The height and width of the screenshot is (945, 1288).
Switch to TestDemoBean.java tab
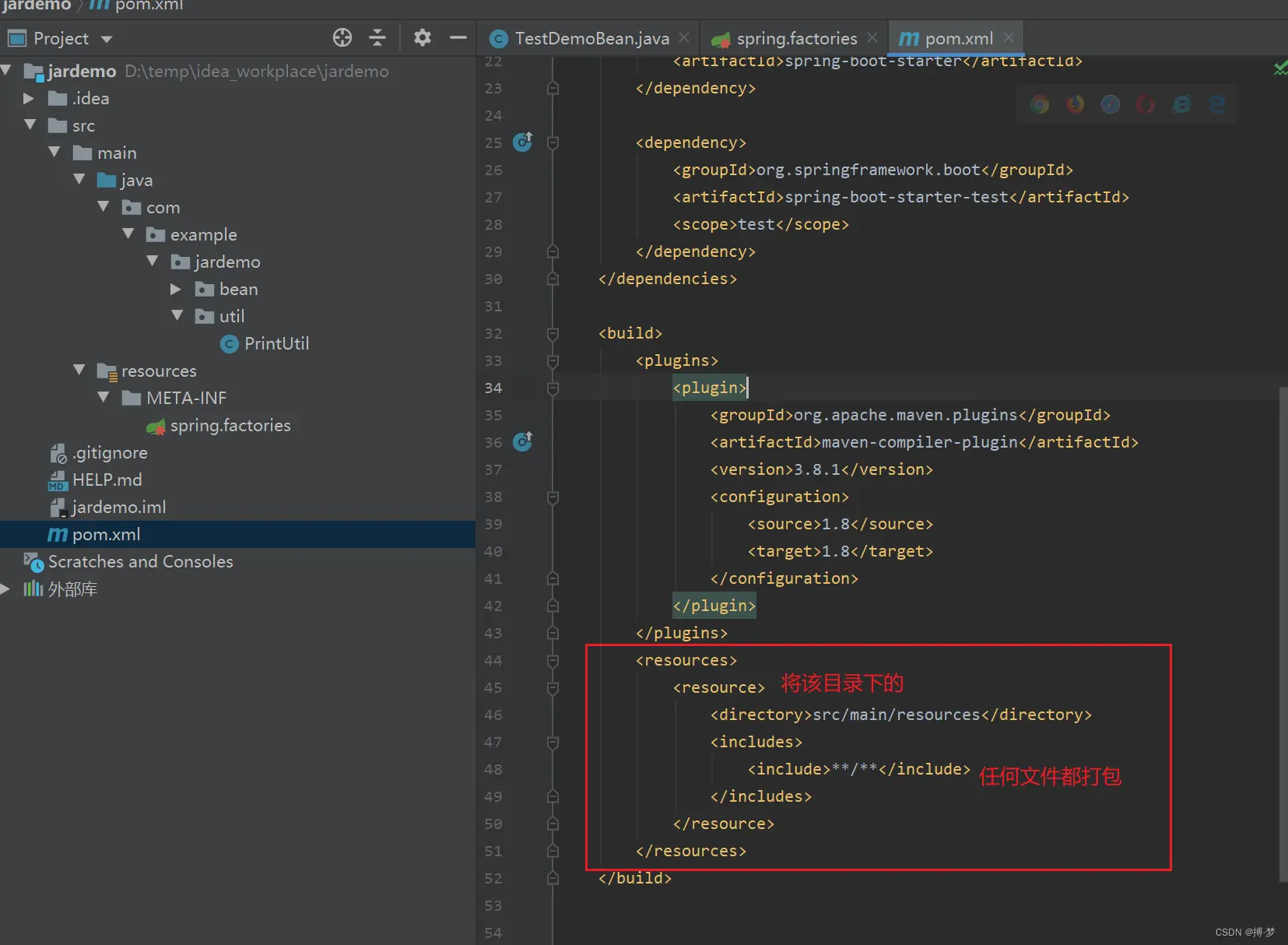point(591,38)
